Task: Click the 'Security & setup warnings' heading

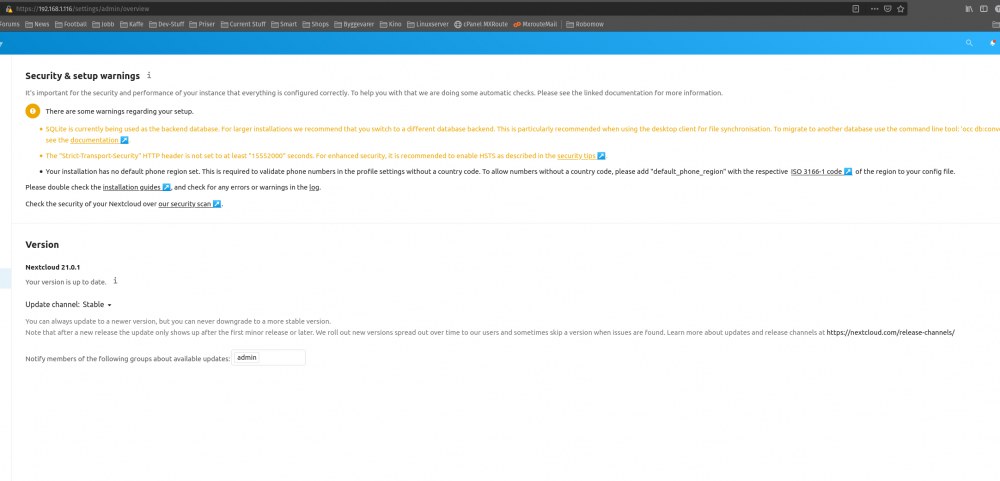Action: coord(82,76)
